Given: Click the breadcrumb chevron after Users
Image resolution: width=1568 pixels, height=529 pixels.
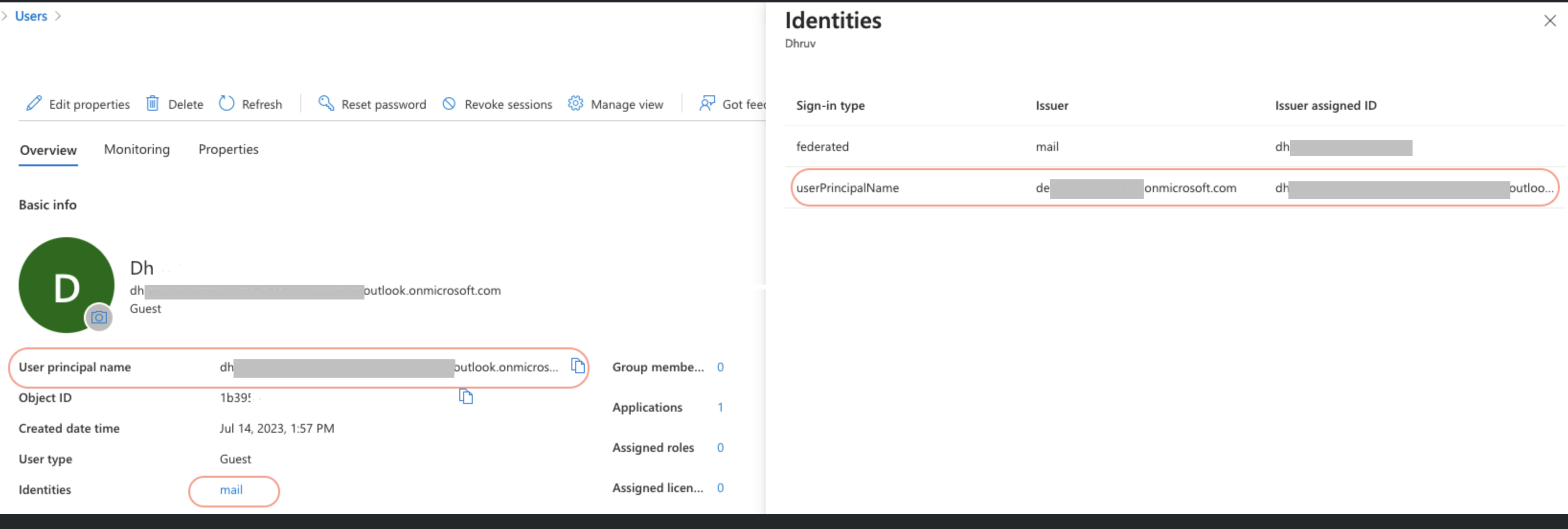Looking at the screenshot, I should tap(58, 16).
